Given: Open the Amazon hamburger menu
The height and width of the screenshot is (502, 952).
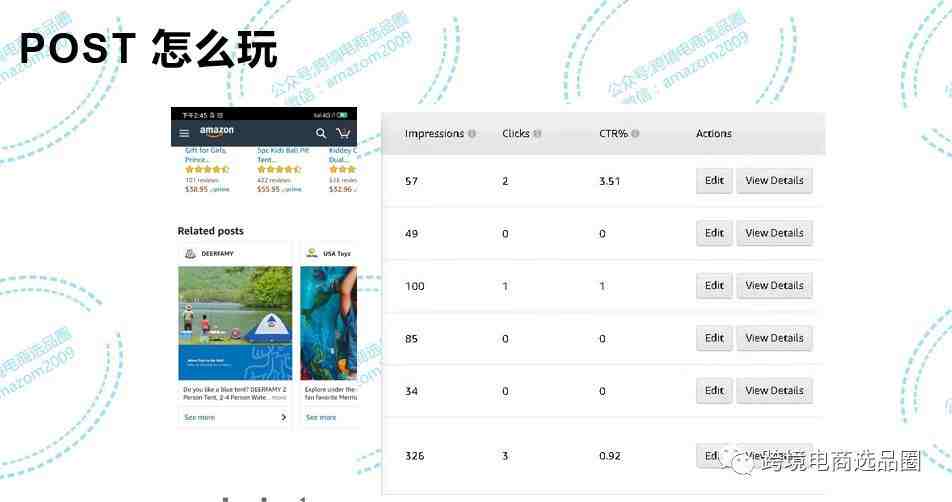Looking at the screenshot, I should click(185, 133).
